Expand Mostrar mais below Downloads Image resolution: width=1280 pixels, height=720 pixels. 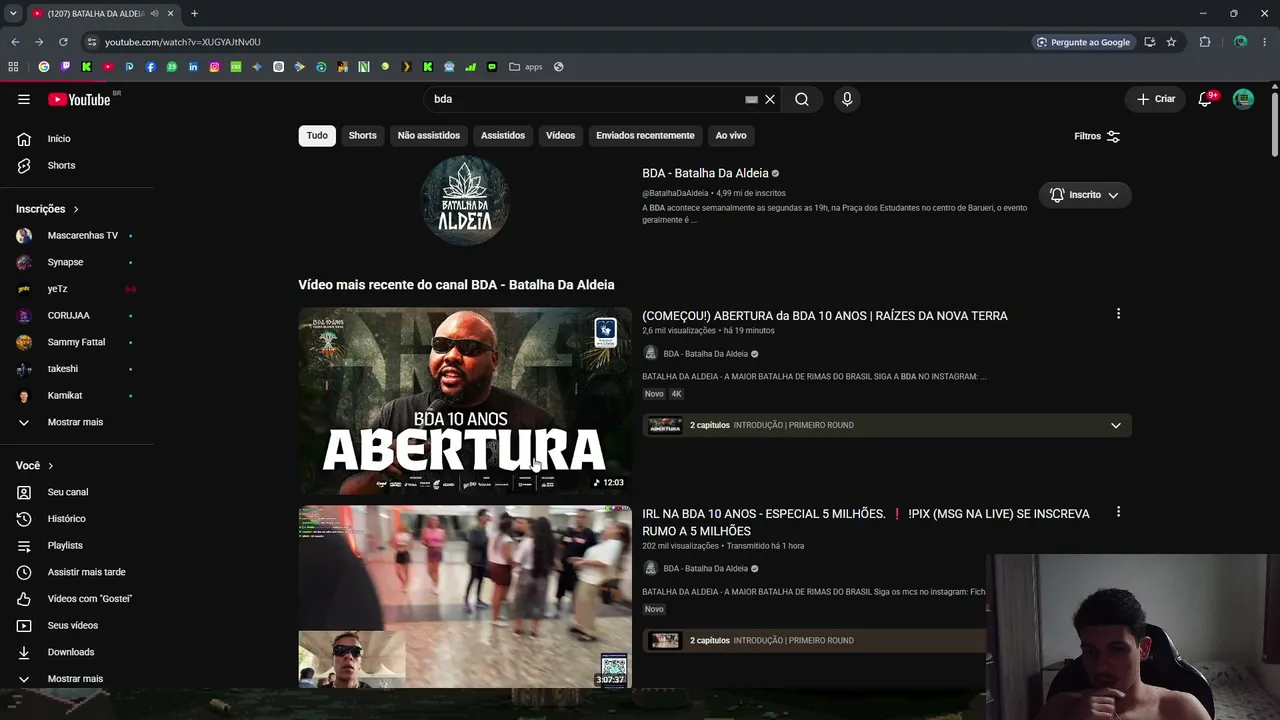click(x=76, y=679)
